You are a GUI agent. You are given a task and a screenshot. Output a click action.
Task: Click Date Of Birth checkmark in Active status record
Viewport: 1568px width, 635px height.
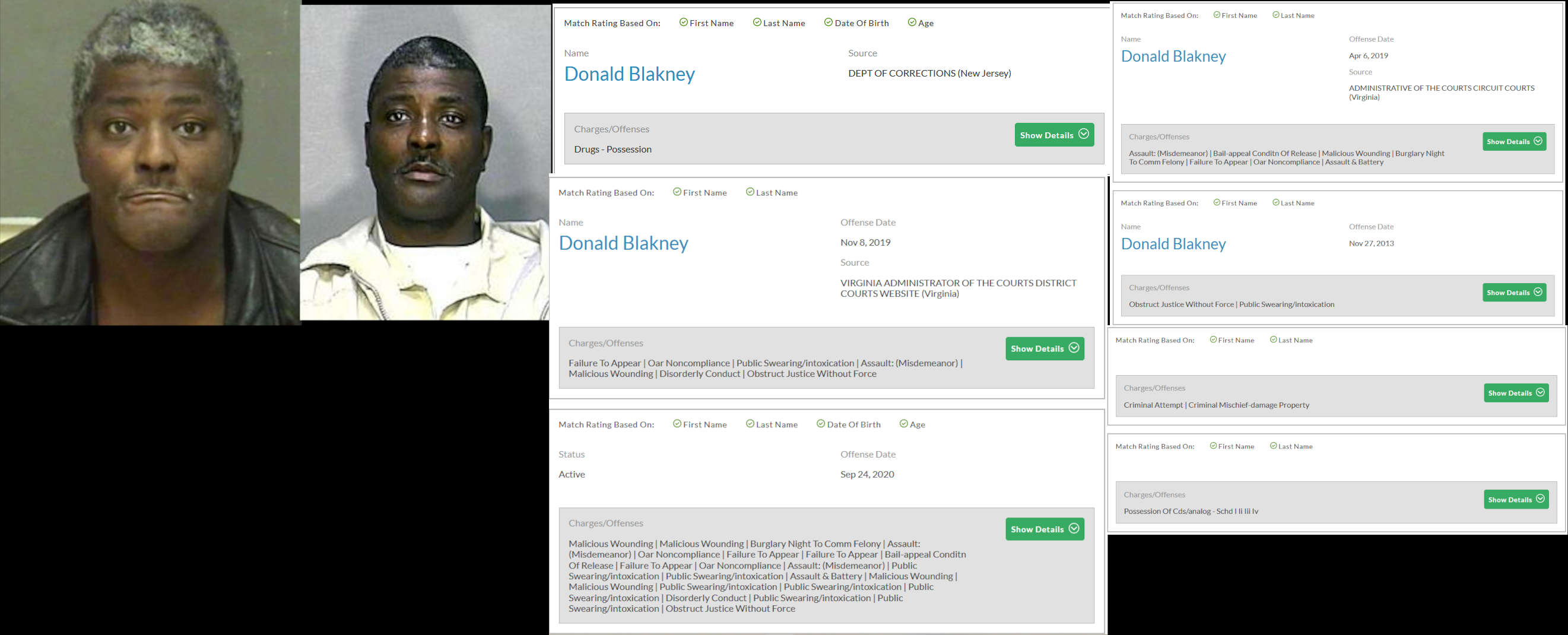(821, 424)
